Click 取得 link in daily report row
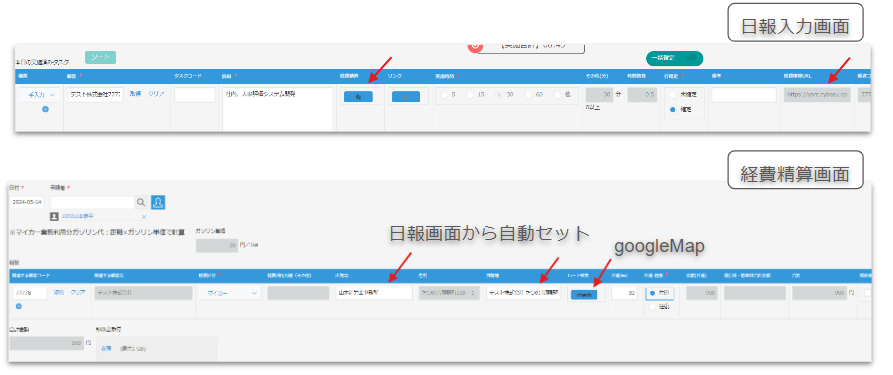This screenshot has width=893, height=375. point(135,94)
